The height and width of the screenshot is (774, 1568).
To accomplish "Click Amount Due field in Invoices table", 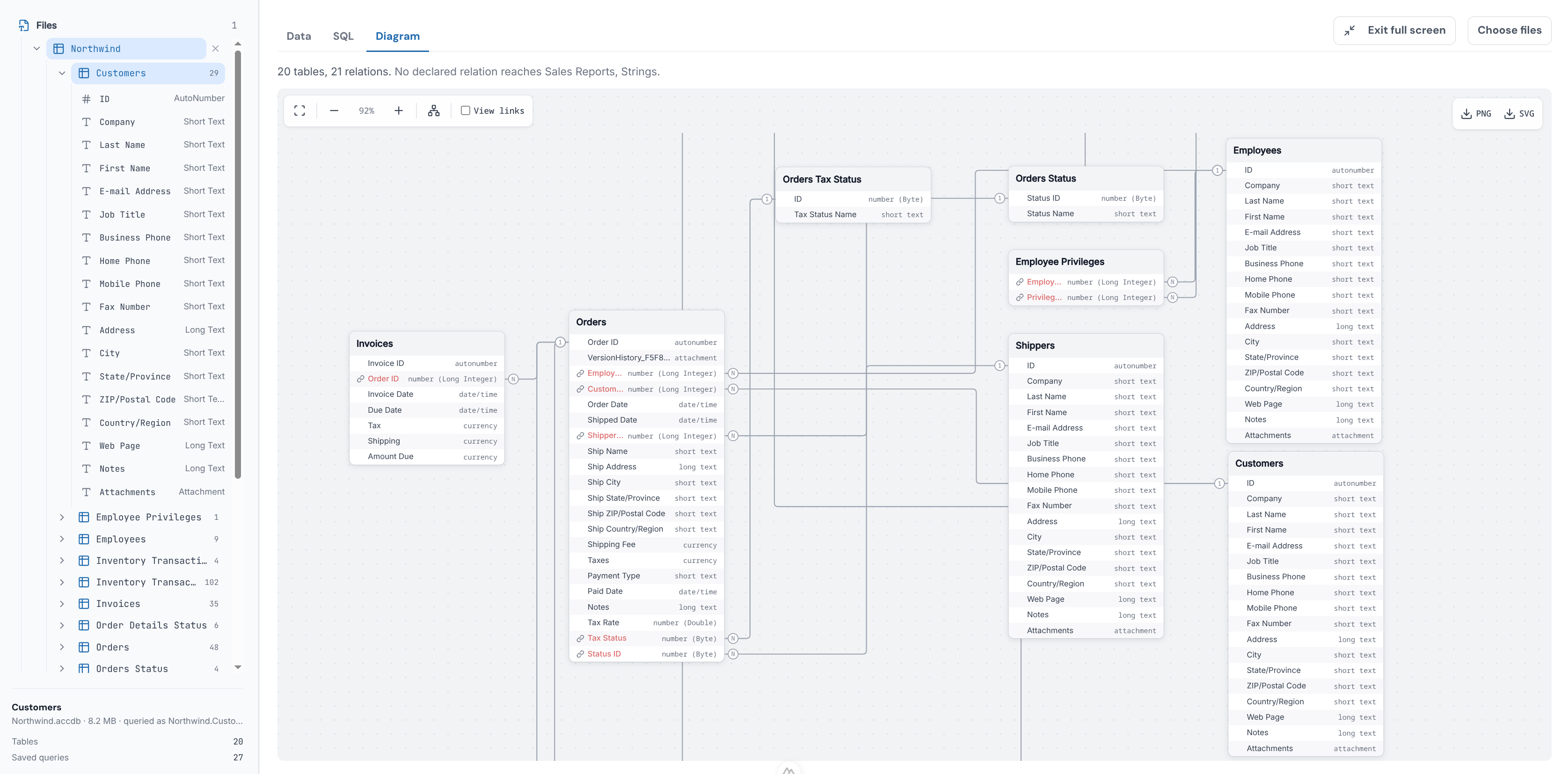I will [427, 457].
